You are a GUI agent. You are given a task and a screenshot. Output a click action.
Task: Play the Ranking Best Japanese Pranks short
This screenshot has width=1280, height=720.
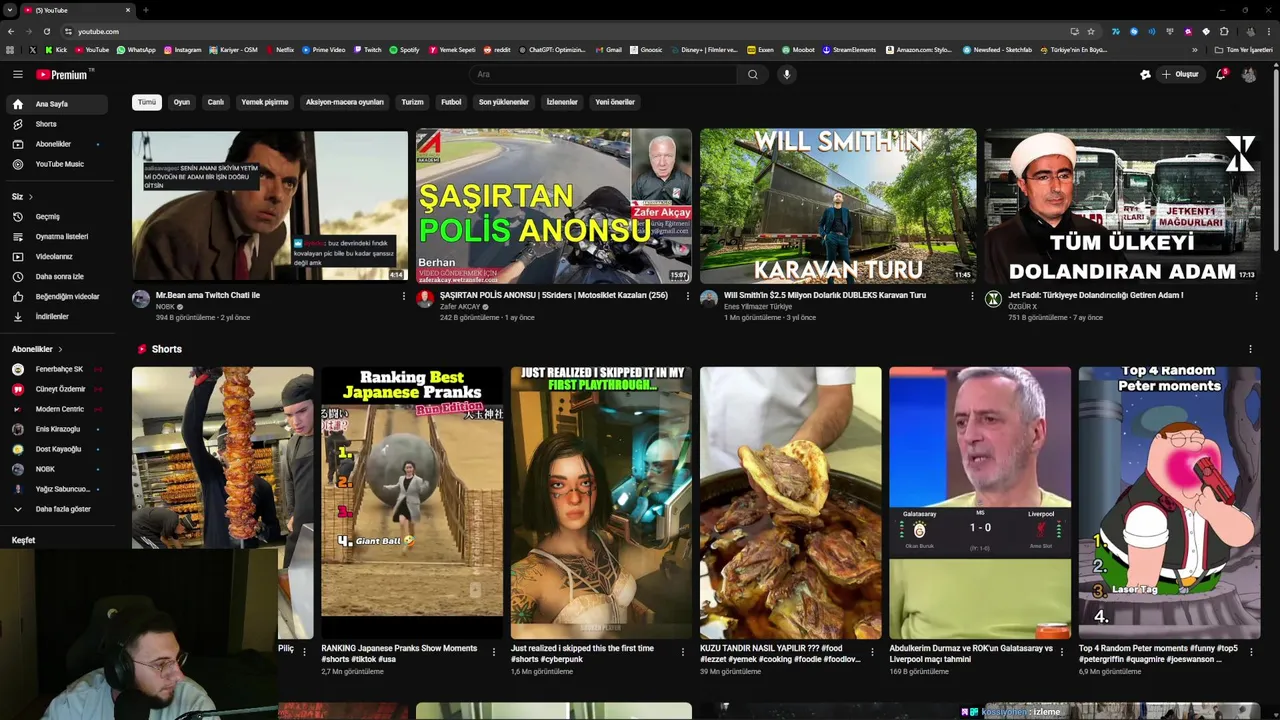[x=412, y=503]
